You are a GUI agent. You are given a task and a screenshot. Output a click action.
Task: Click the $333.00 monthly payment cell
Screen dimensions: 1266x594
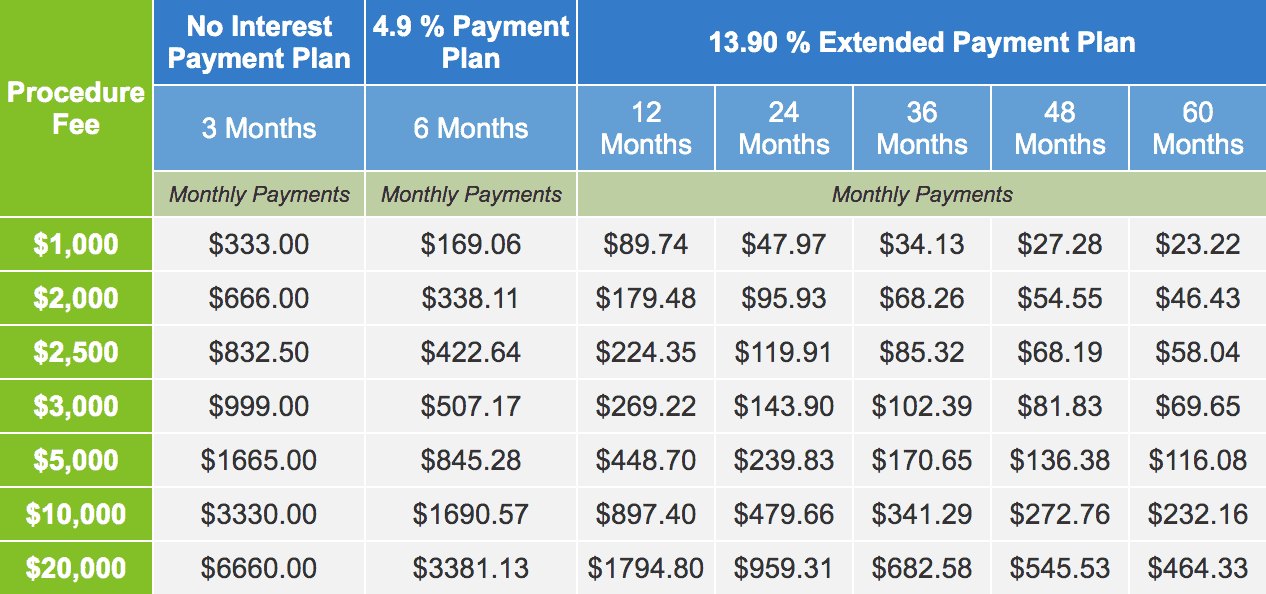point(259,244)
